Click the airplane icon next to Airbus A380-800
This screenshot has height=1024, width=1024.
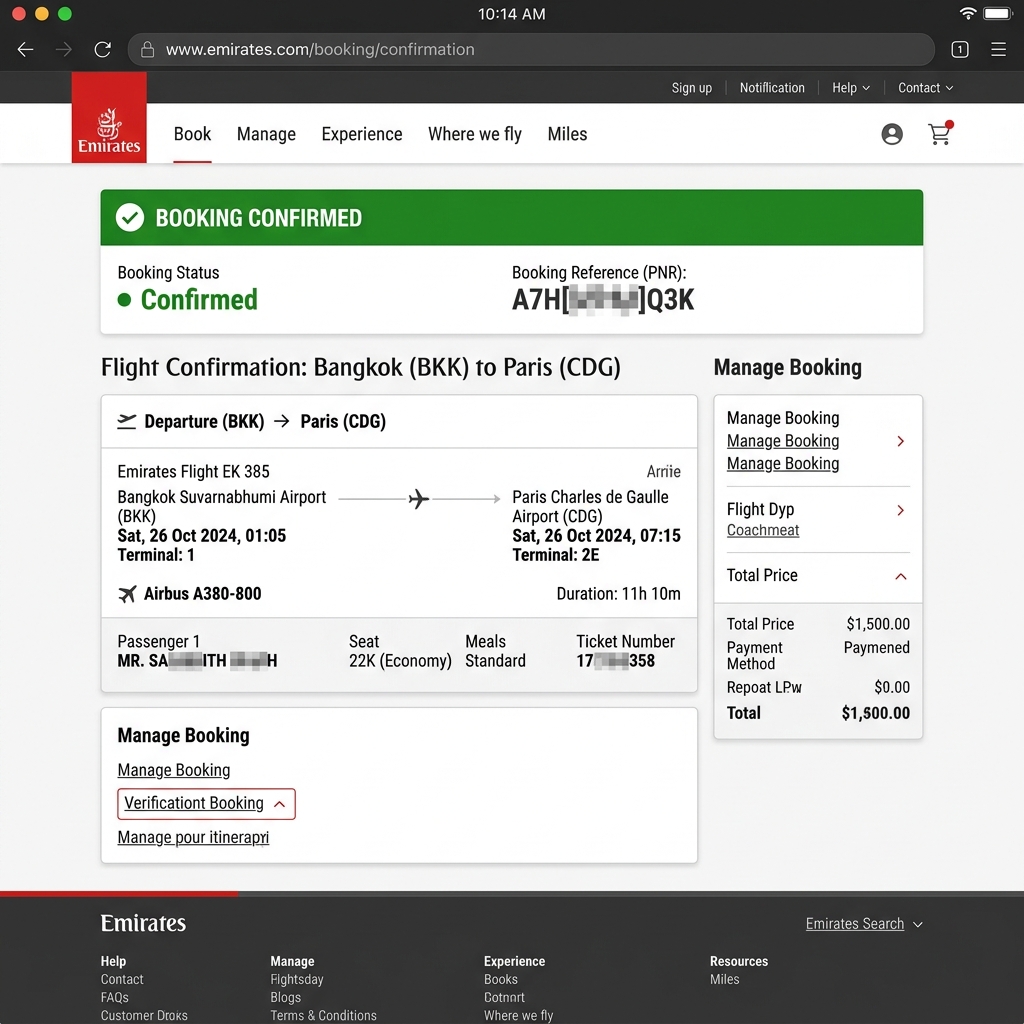click(x=127, y=594)
